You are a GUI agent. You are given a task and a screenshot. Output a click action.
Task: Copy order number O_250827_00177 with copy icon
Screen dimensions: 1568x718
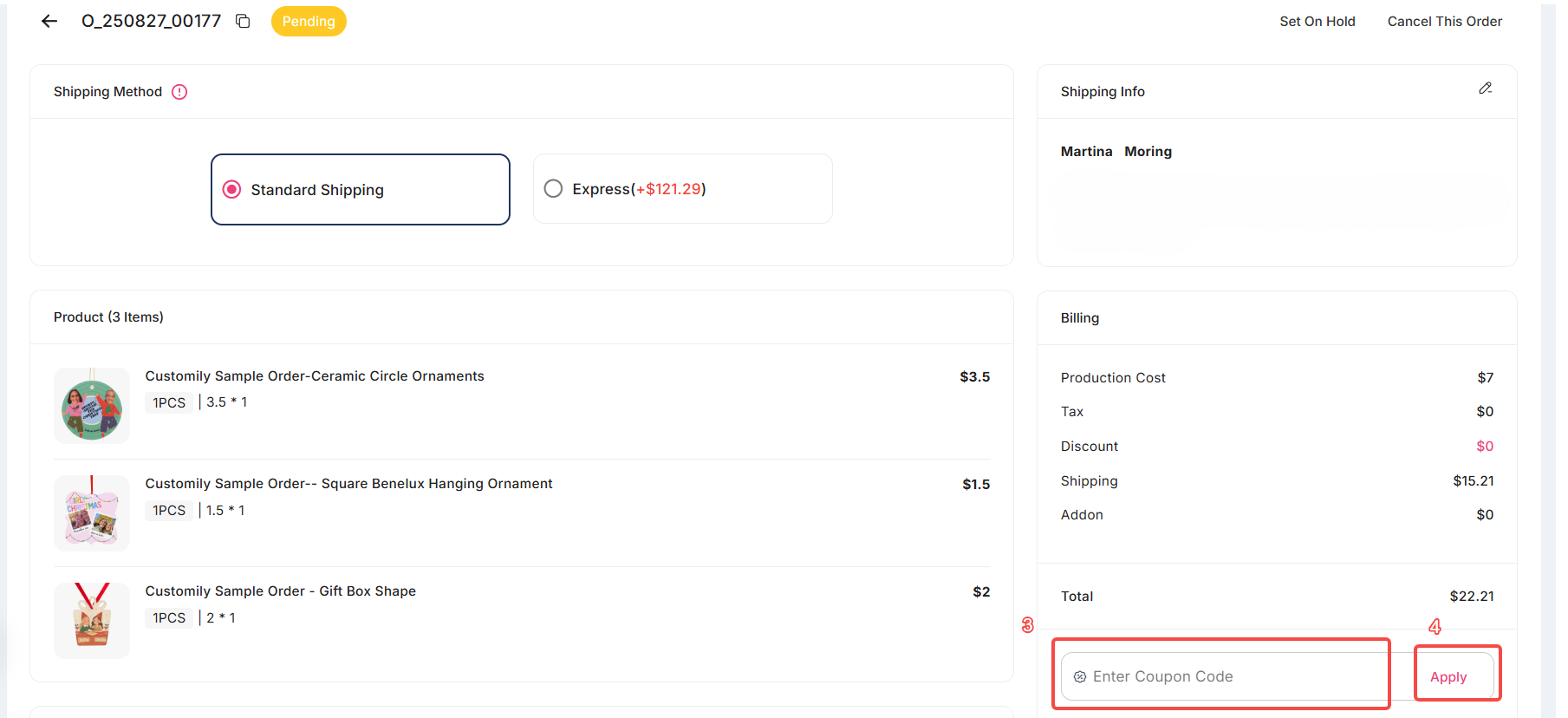244,21
